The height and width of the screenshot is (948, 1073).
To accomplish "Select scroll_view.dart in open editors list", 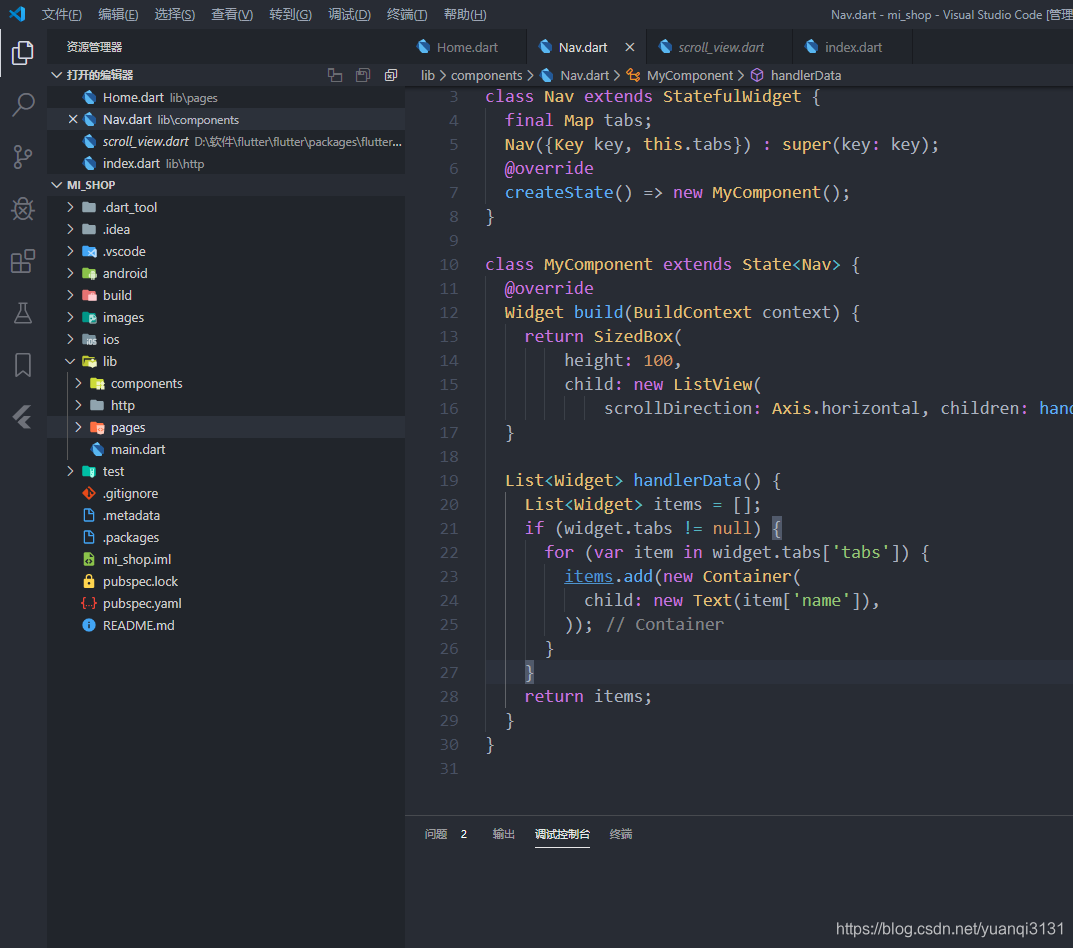I will pos(226,141).
